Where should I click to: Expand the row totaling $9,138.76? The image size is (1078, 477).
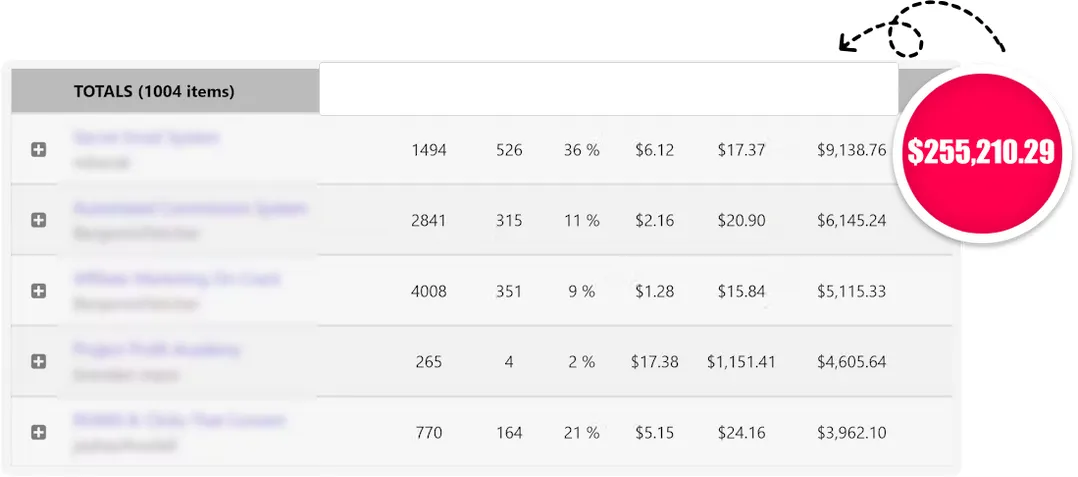point(38,150)
